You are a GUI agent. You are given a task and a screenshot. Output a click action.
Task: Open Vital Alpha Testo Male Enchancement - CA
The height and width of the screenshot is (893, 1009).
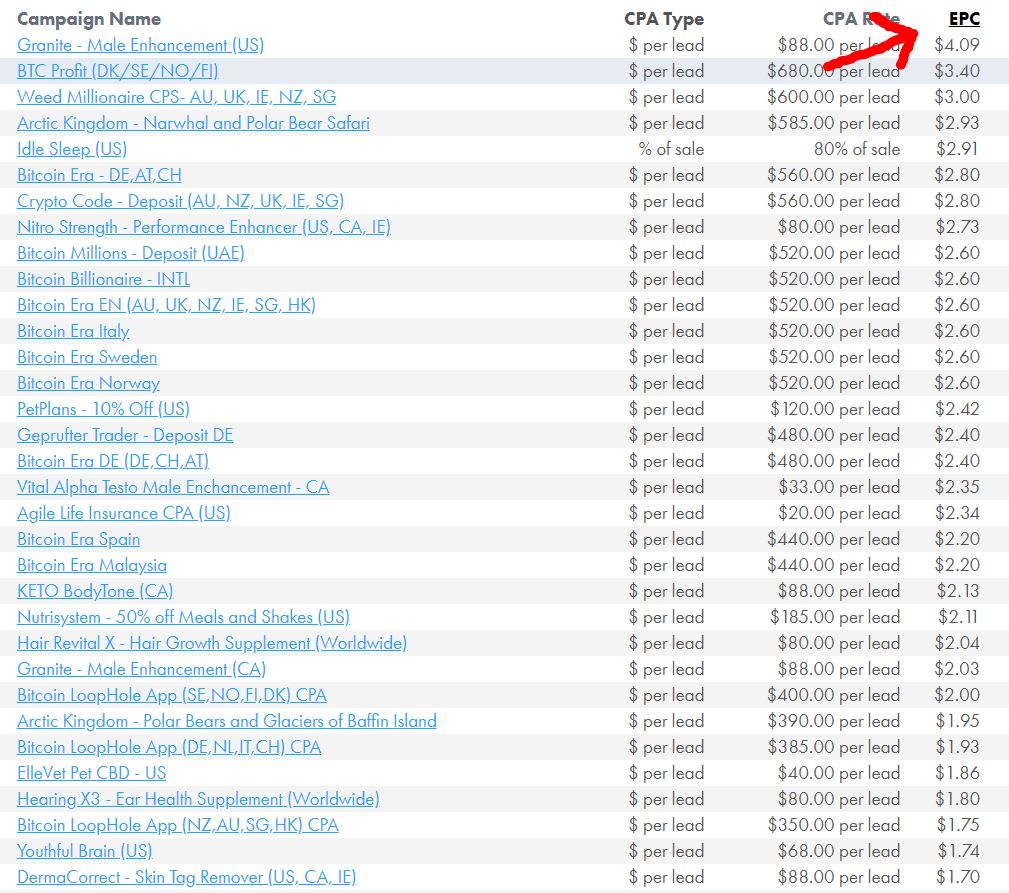tap(173, 487)
